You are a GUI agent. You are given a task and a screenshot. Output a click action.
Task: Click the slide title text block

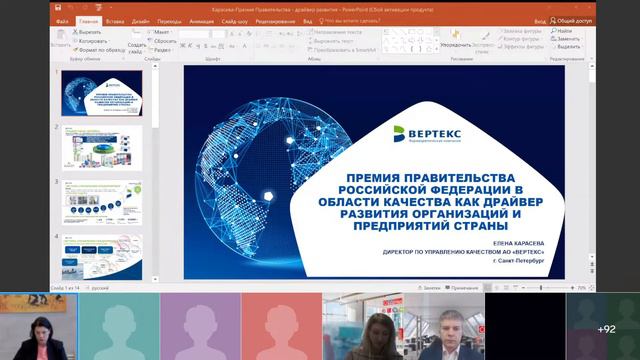click(431, 202)
